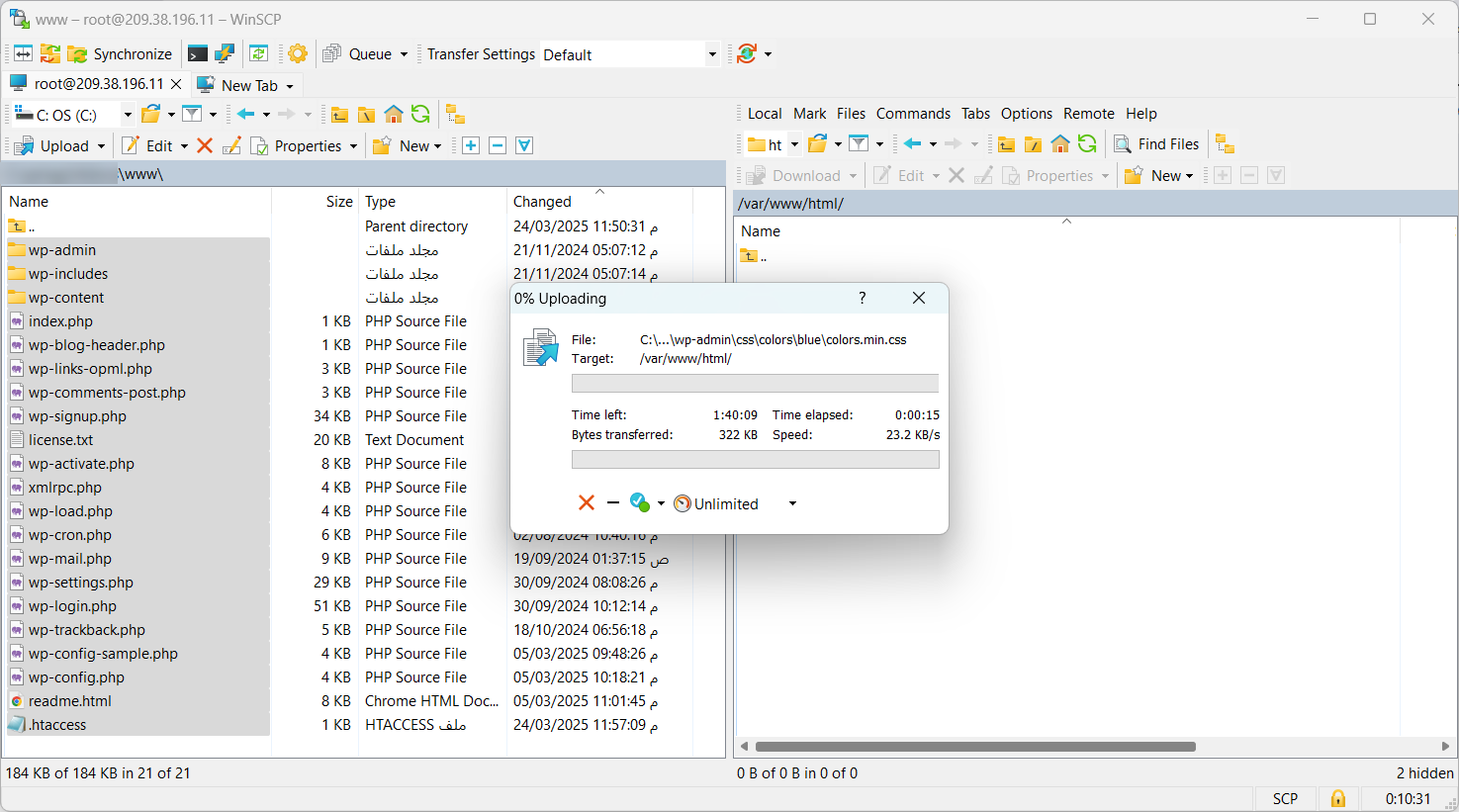Open the Mark menu
Viewport: 1459px width, 812px height.
click(809, 114)
